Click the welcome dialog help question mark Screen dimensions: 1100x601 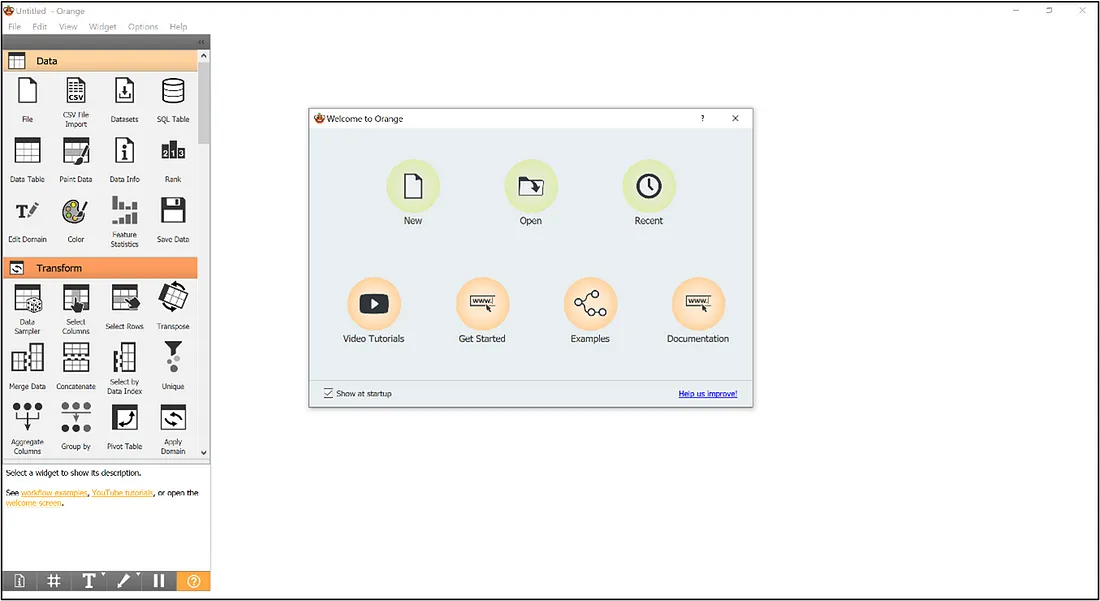click(702, 119)
